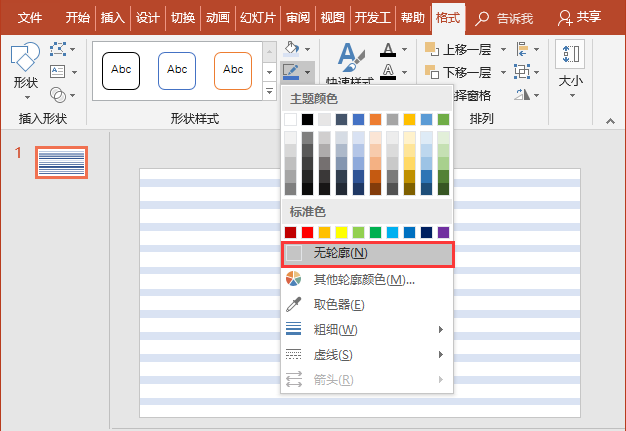Image resolution: width=626 pixels, height=431 pixels.
Task: Apply the blue outline Abc shape style
Action: pyautogui.click(x=177, y=71)
